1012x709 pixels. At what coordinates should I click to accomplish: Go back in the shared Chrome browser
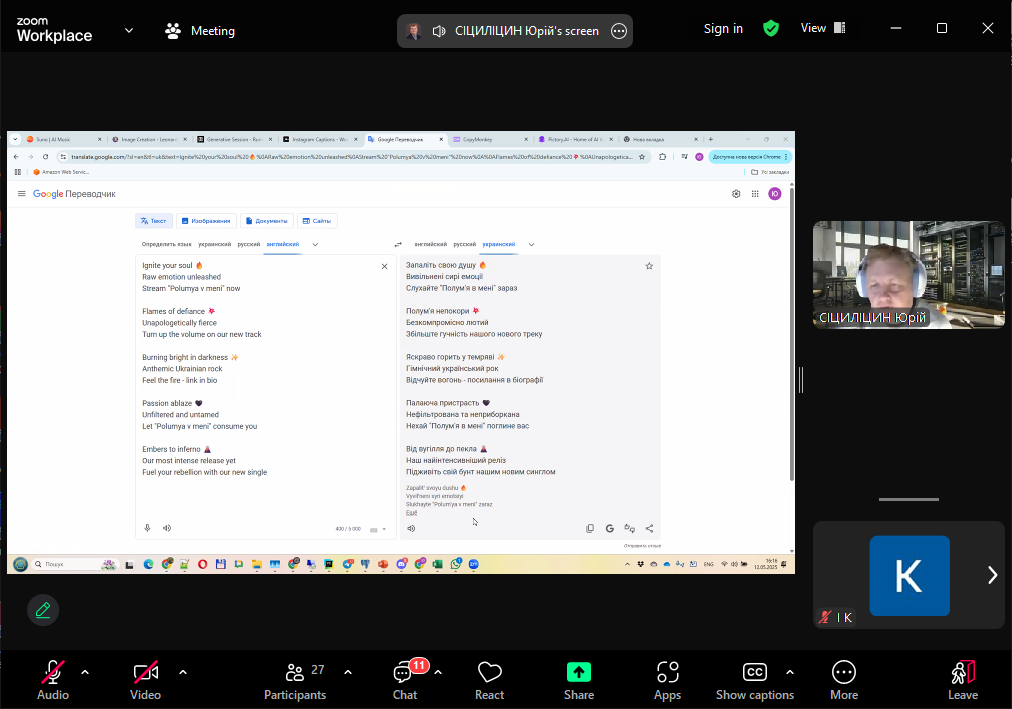pyautogui.click(x=16, y=157)
